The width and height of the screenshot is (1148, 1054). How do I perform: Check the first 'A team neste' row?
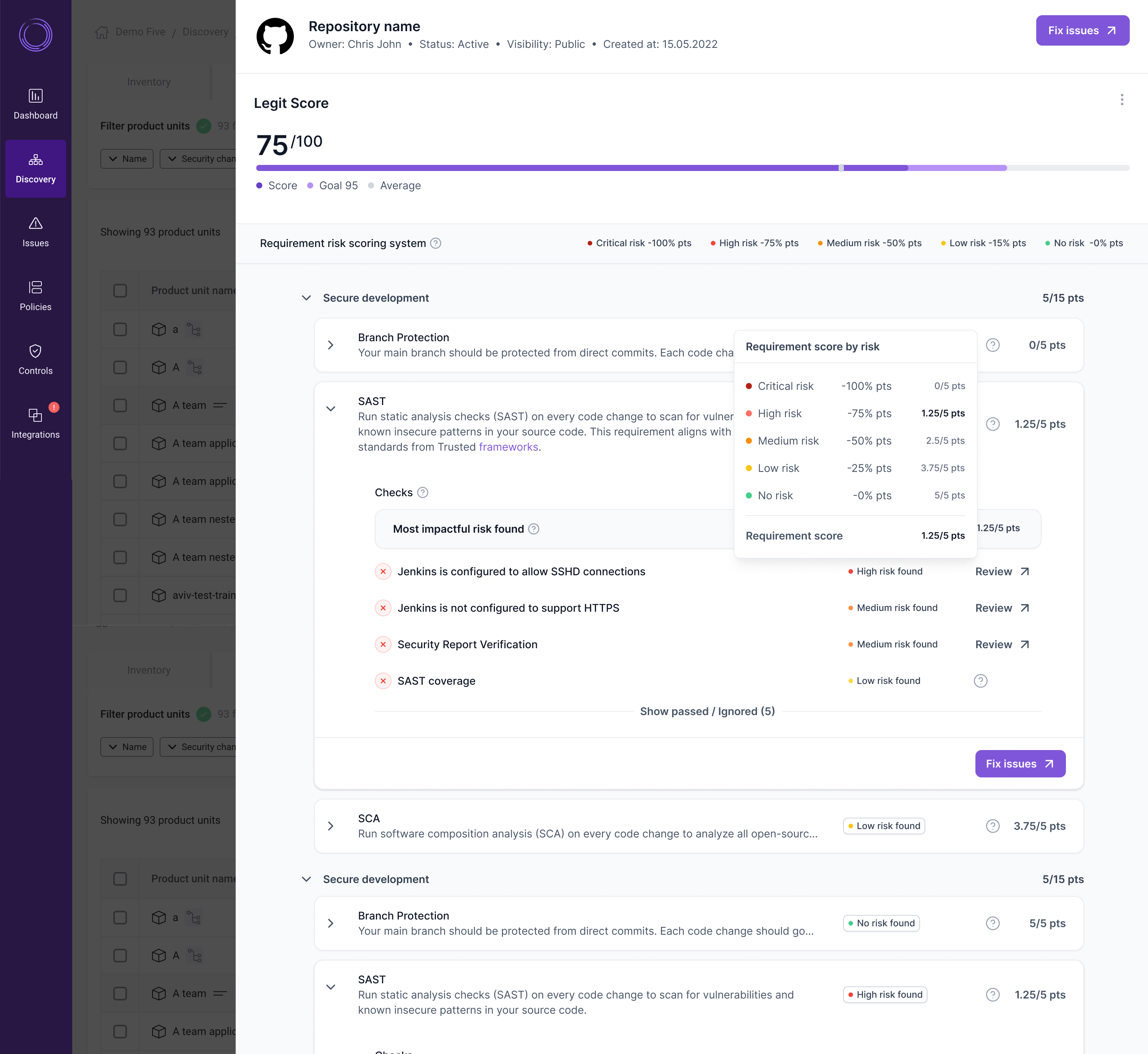120,519
